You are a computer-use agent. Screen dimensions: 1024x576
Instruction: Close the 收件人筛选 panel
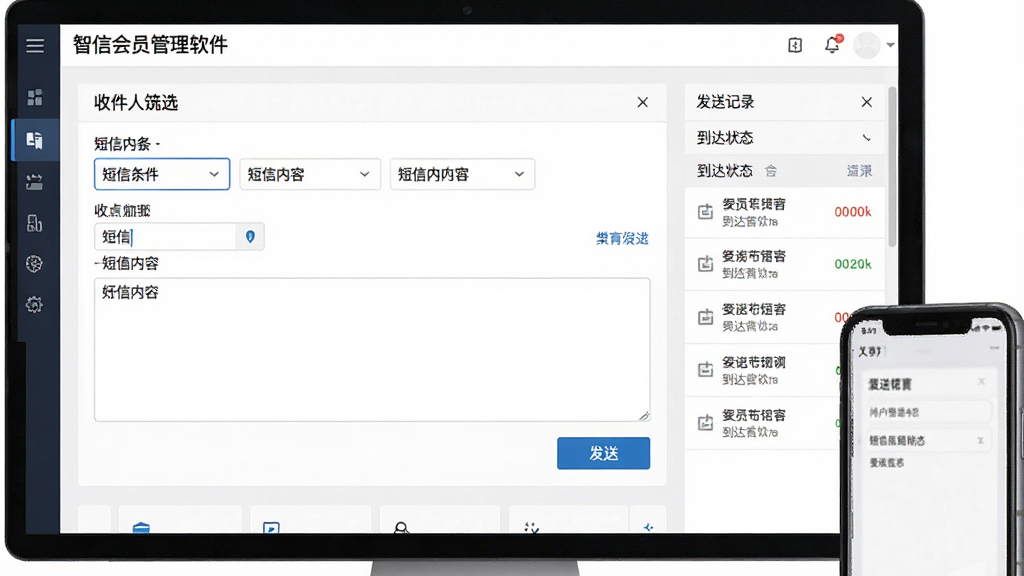coord(643,103)
